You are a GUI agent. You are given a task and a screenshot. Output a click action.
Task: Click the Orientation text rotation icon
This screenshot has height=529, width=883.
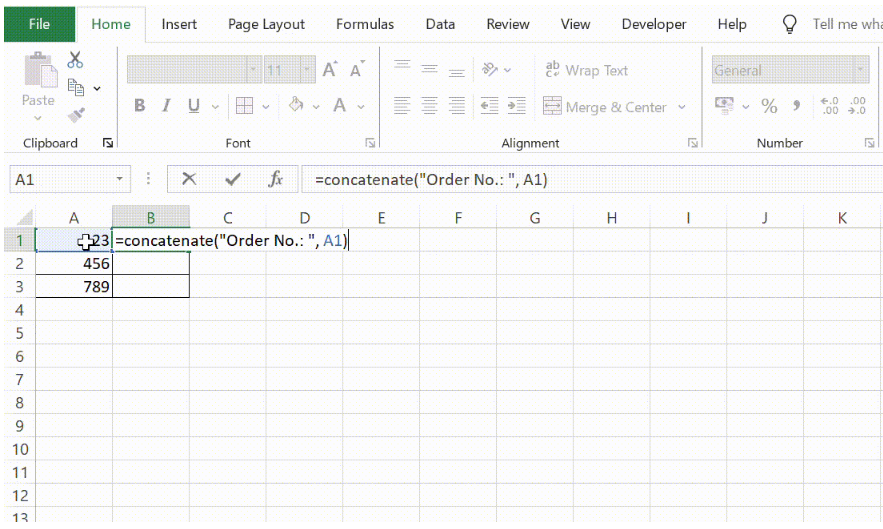pyautogui.click(x=490, y=69)
